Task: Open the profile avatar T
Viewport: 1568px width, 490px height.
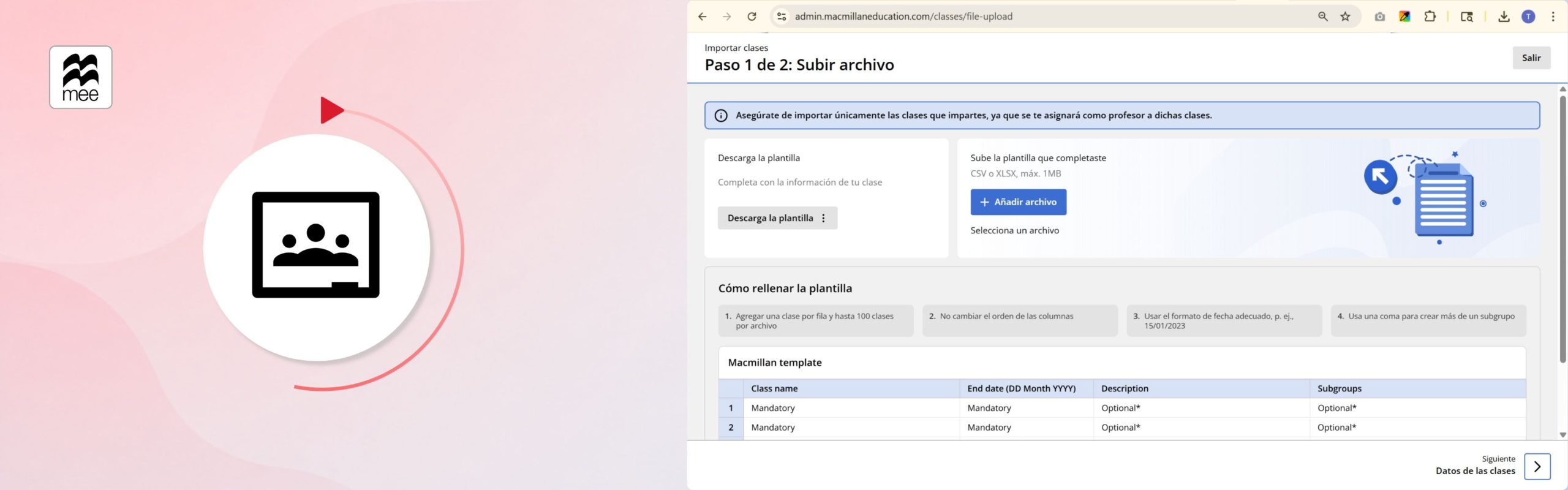Action: (x=1529, y=17)
